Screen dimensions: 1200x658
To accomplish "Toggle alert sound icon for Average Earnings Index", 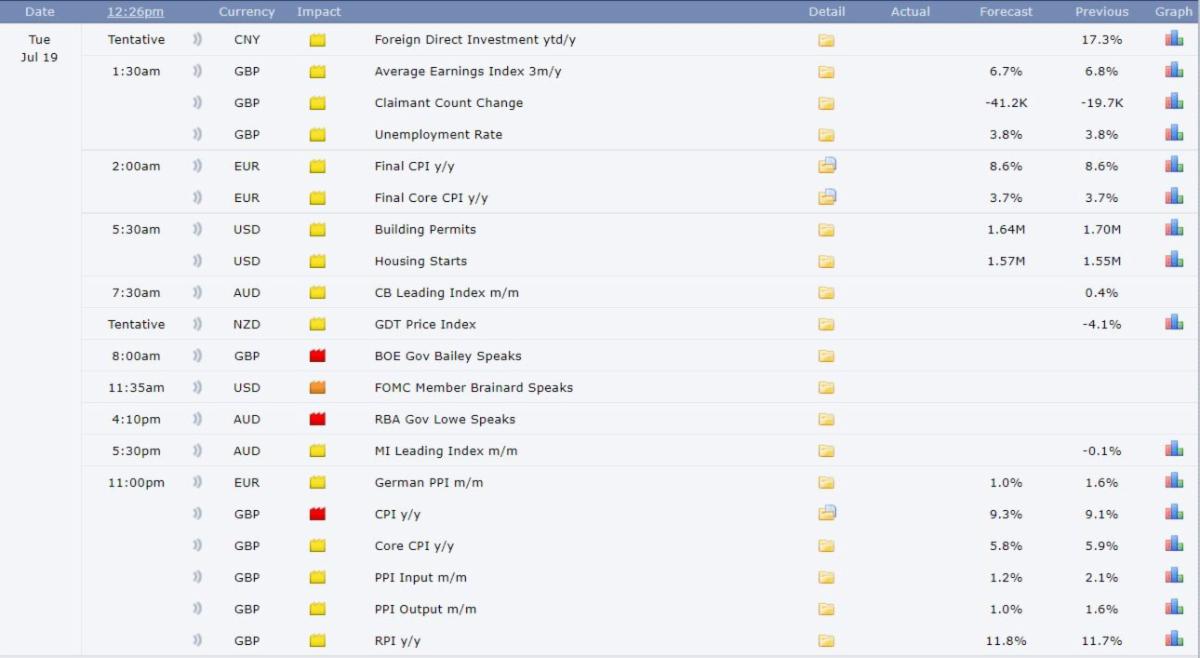I will [197, 72].
